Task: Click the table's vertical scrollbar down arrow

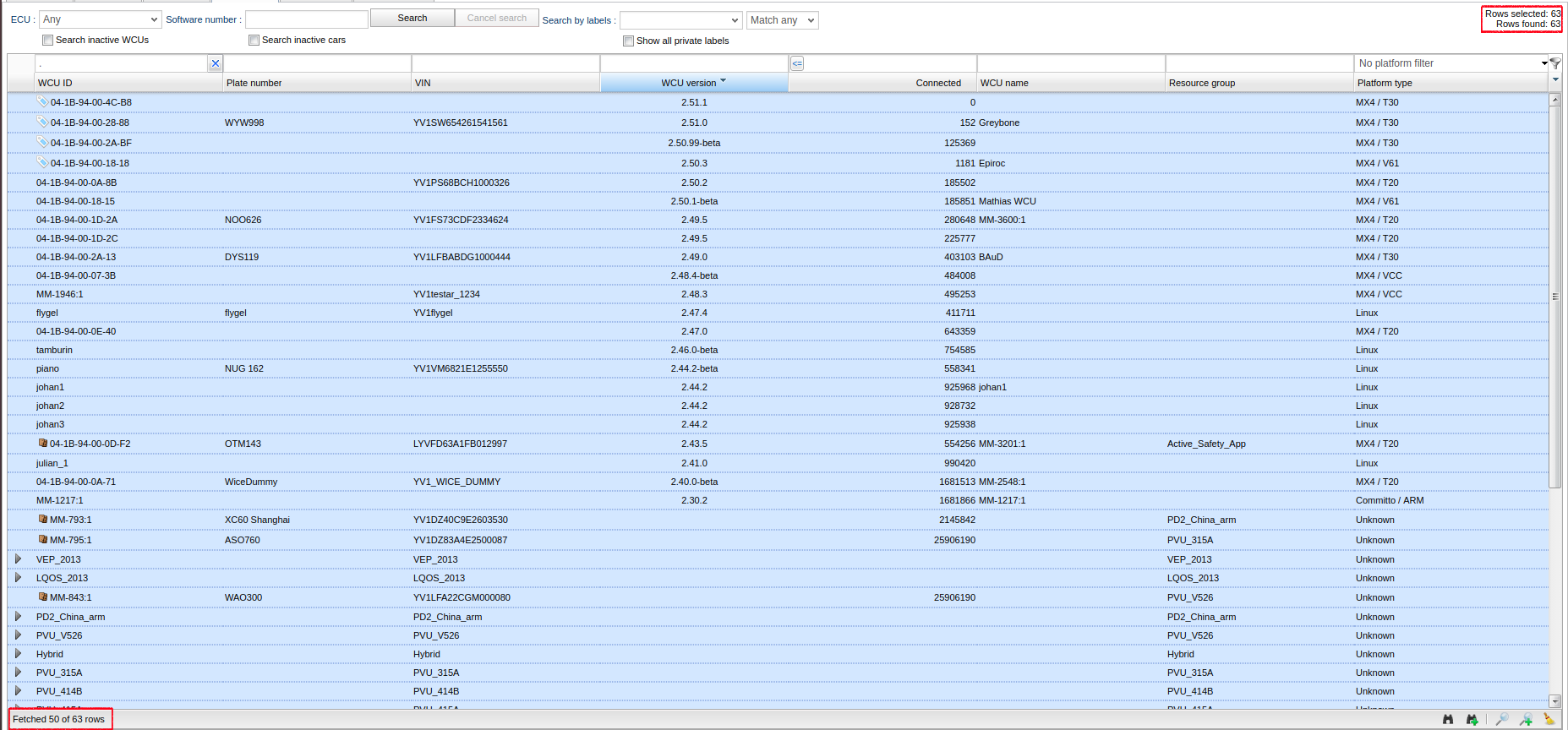Action: 1554,700
